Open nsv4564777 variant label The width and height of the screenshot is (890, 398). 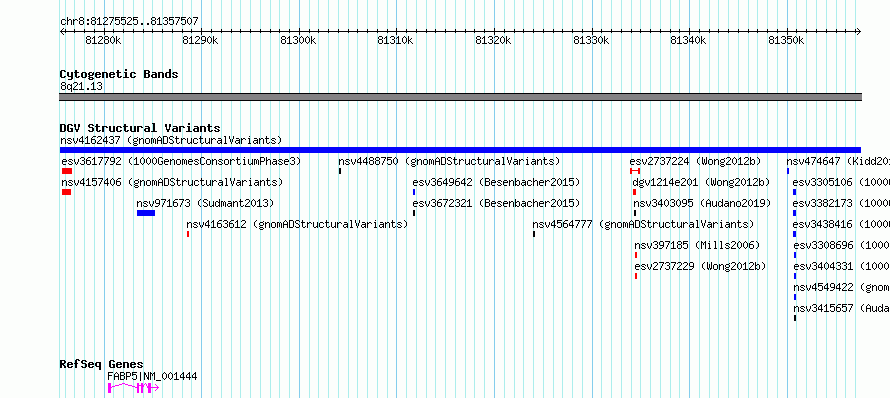(x=643, y=224)
